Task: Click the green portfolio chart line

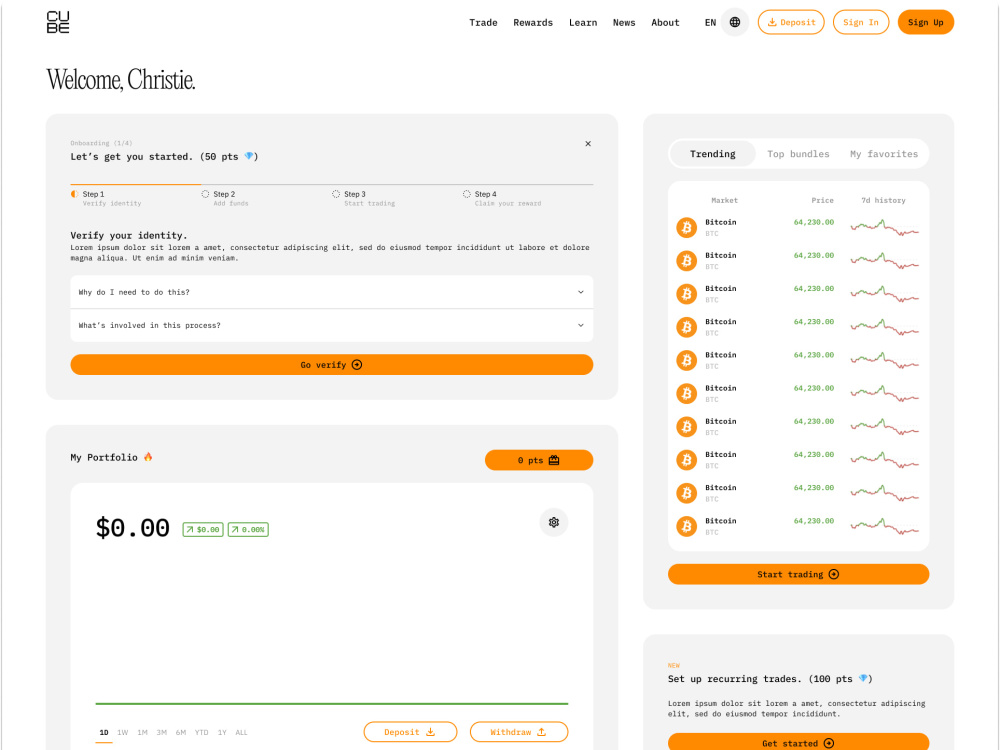Action: 332,703
